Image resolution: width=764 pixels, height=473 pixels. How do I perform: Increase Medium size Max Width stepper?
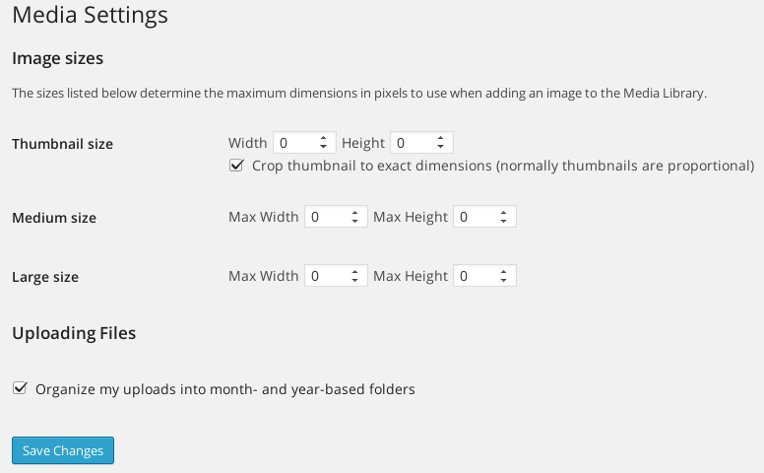pos(355,212)
